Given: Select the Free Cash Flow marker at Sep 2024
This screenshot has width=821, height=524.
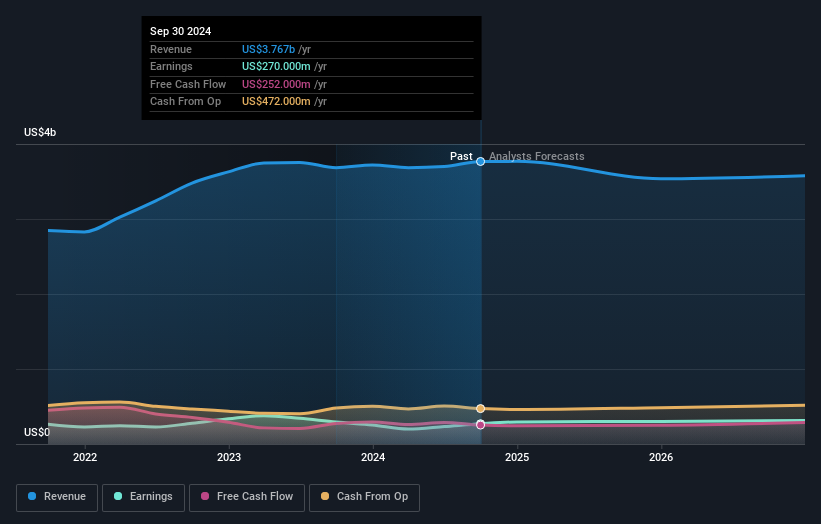Looking at the screenshot, I should point(480,425).
